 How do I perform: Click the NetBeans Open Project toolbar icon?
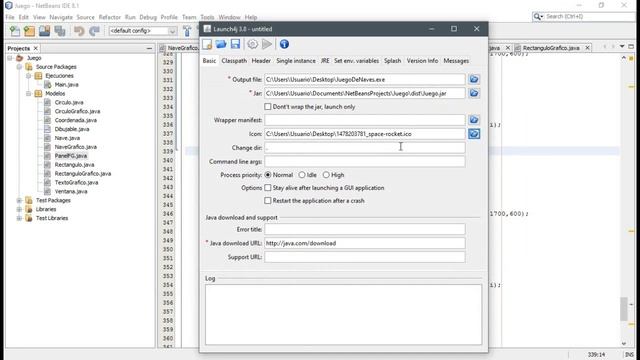(44, 31)
